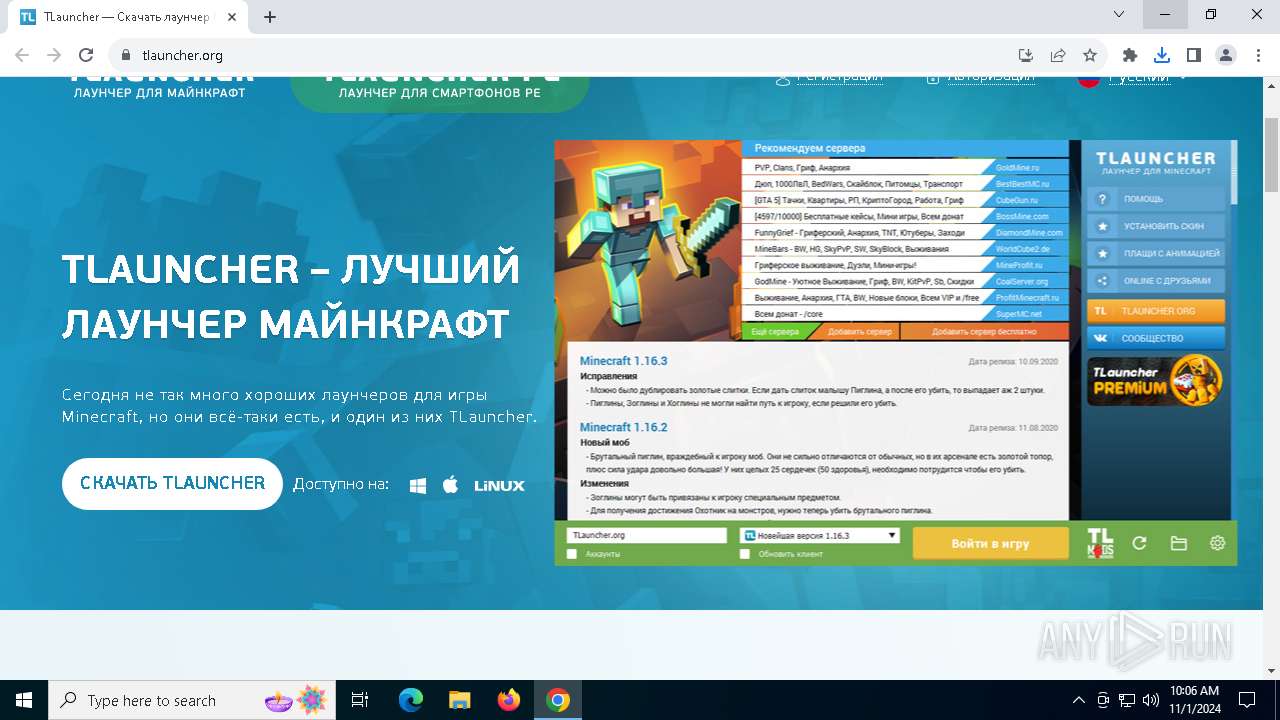This screenshot has width=1280, height=720.
Task: Open the TLauncher program preview image
Action: (896, 352)
